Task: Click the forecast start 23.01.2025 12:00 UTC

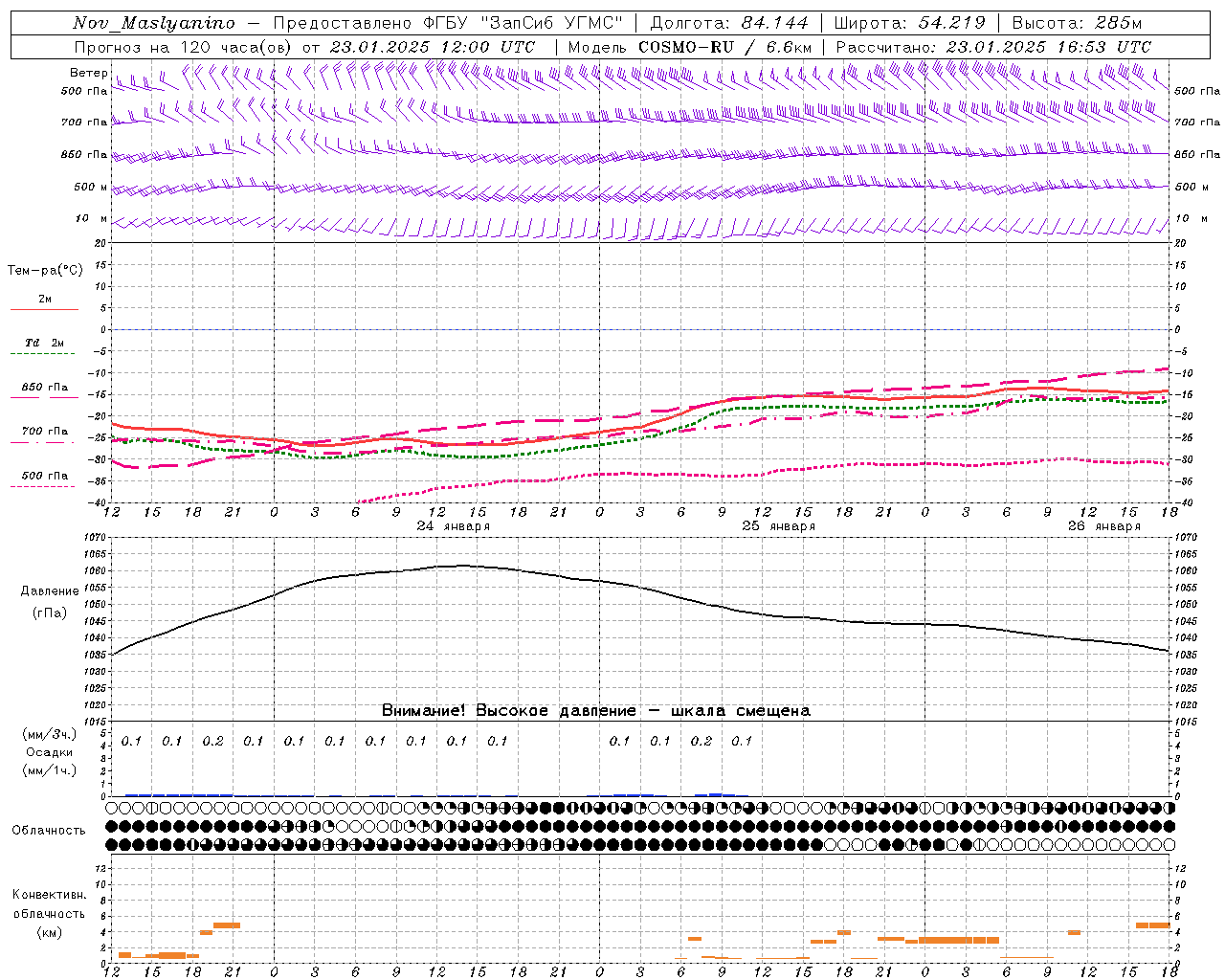Action: click(x=433, y=47)
